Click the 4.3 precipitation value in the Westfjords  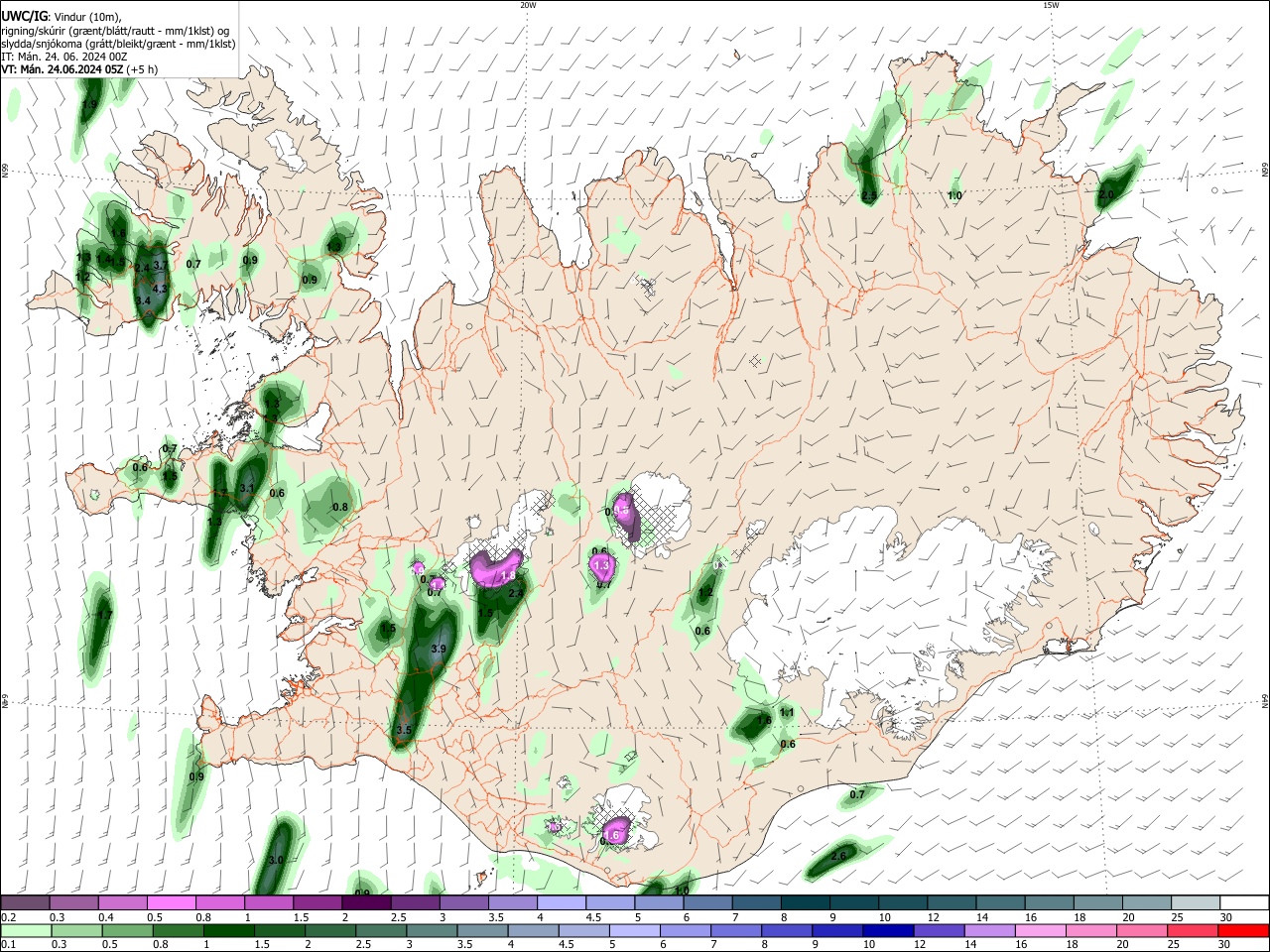160,289
